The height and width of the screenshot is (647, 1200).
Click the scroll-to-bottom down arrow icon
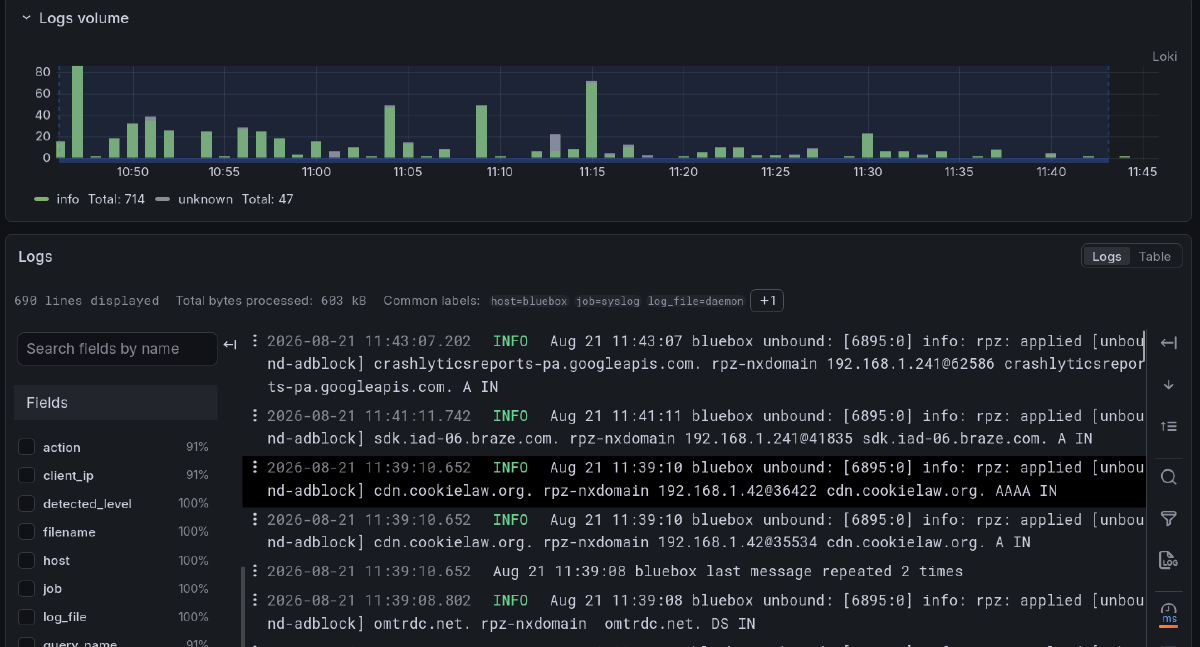(x=1168, y=386)
